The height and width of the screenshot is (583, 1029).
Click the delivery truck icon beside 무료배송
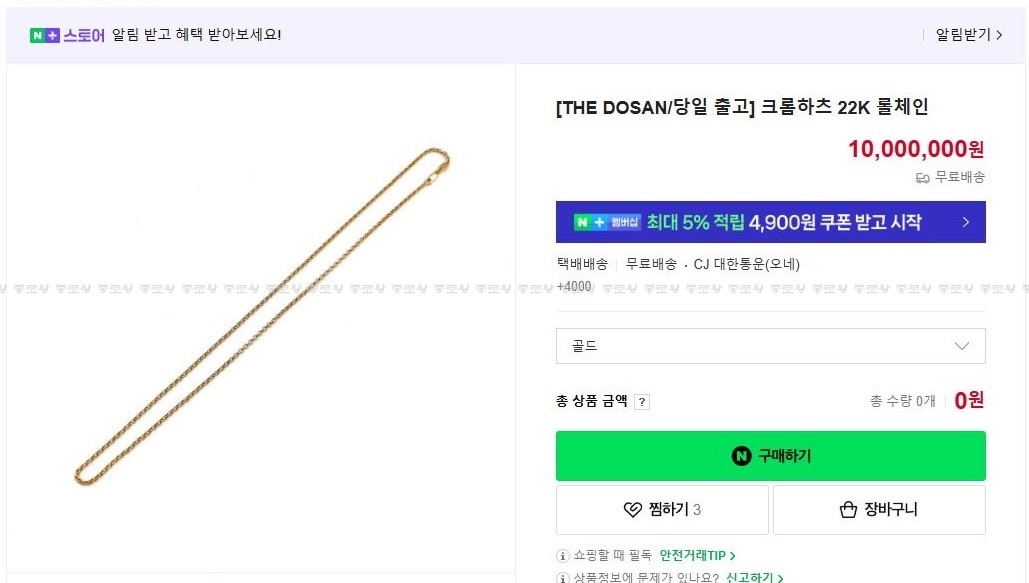(923, 178)
